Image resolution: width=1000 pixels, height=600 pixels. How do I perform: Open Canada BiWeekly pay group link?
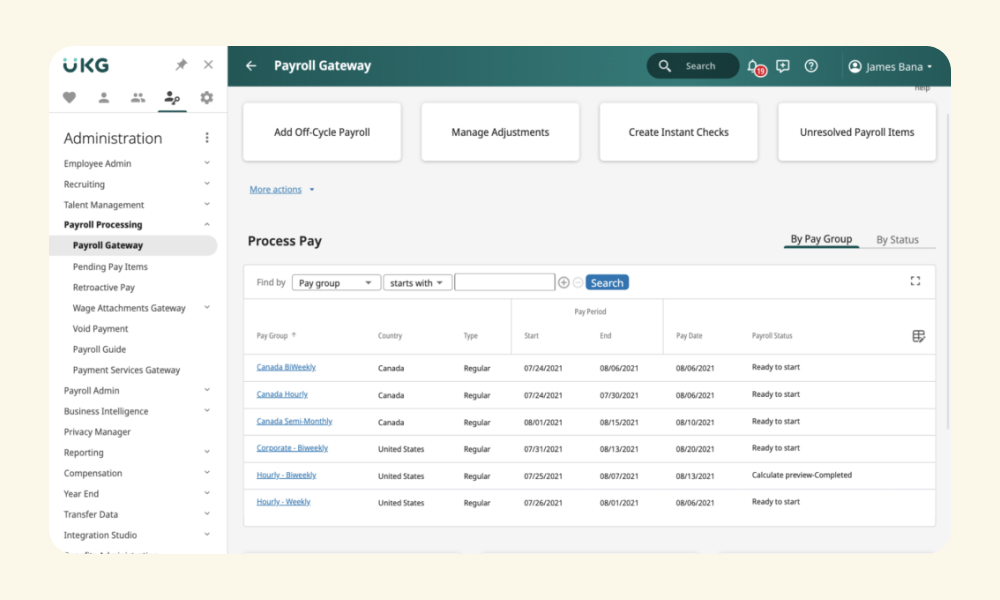pos(286,367)
